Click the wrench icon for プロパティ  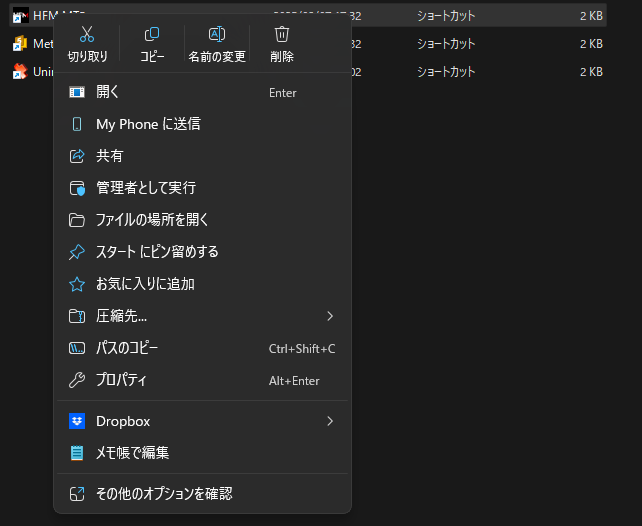tap(77, 380)
